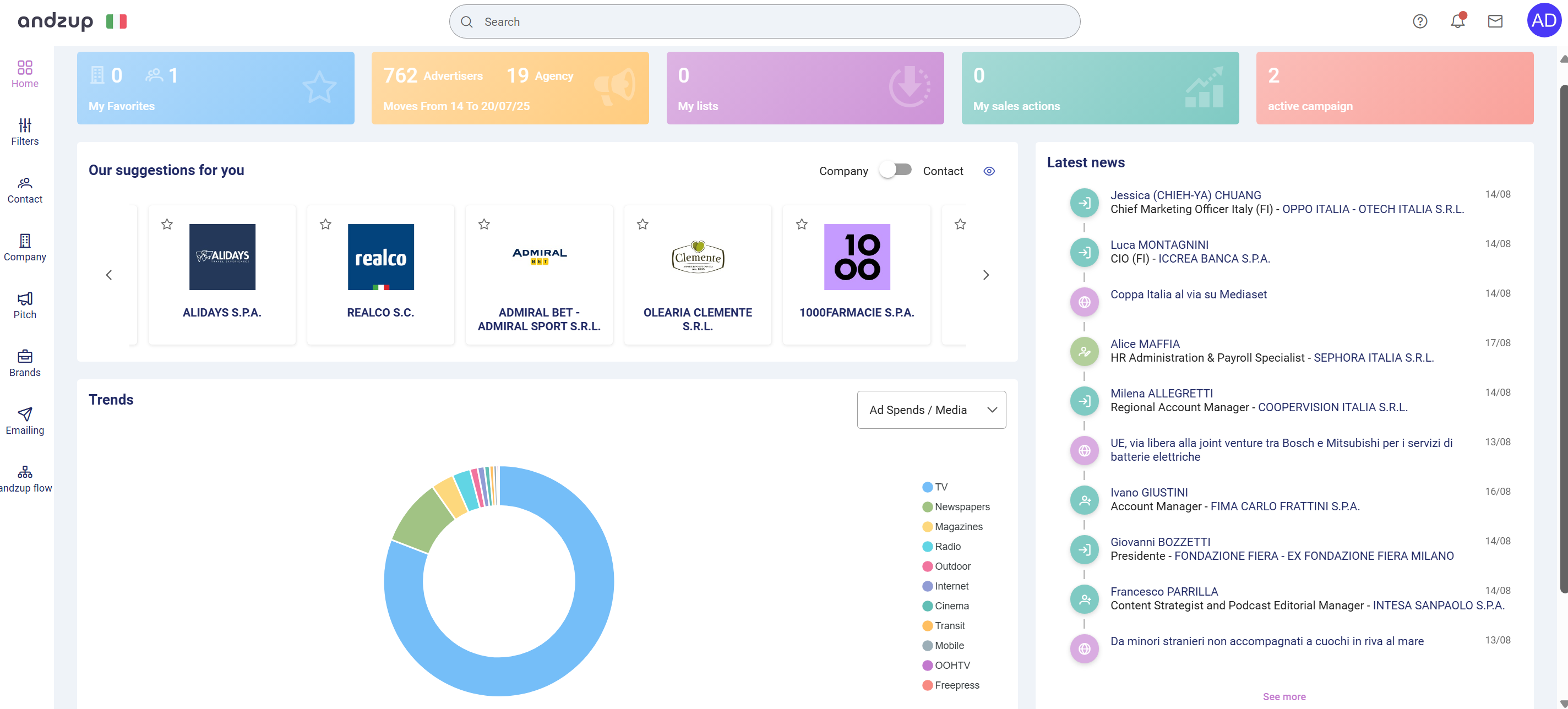Select the Contact section in the sidebar
This screenshot has width=1568, height=709.
coord(25,190)
